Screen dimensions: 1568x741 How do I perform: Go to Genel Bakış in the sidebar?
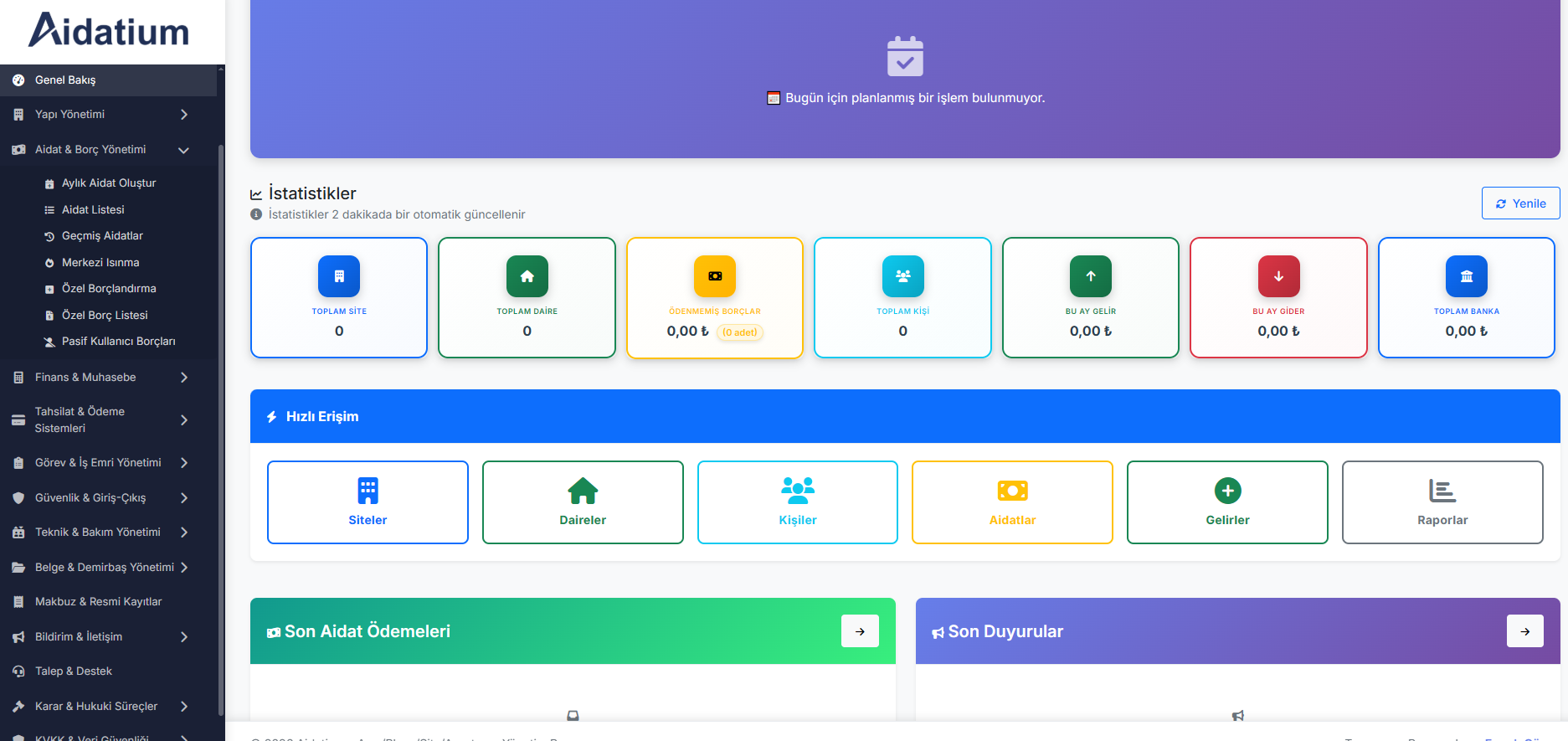pyautogui.click(x=109, y=80)
